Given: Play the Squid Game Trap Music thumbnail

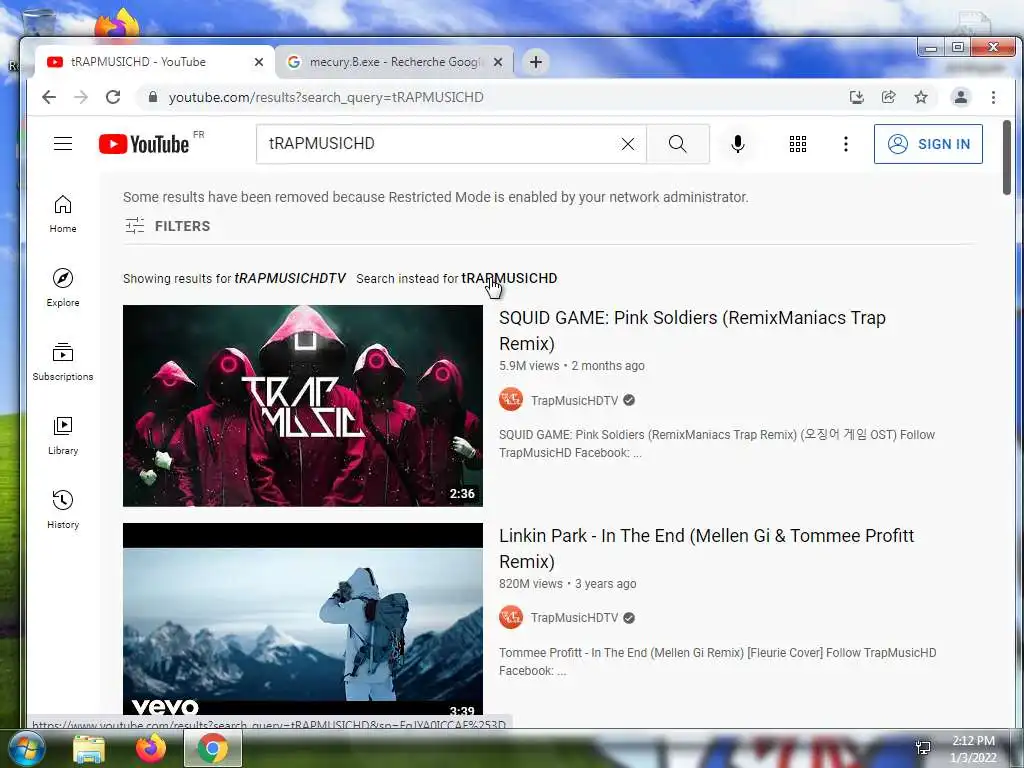Looking at the screenshot, I should coord(303,406).
